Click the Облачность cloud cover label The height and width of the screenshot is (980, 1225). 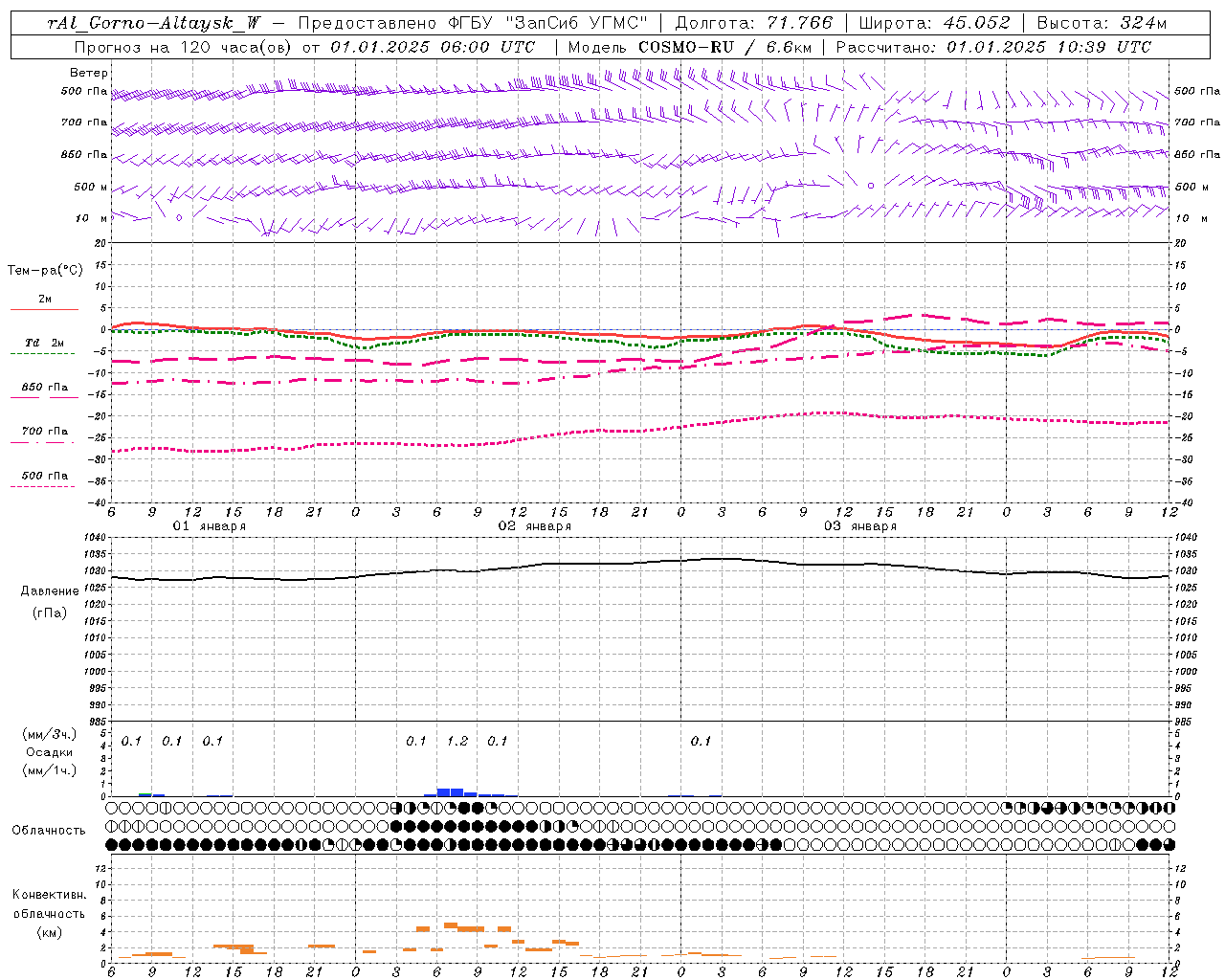click(49, 831)
